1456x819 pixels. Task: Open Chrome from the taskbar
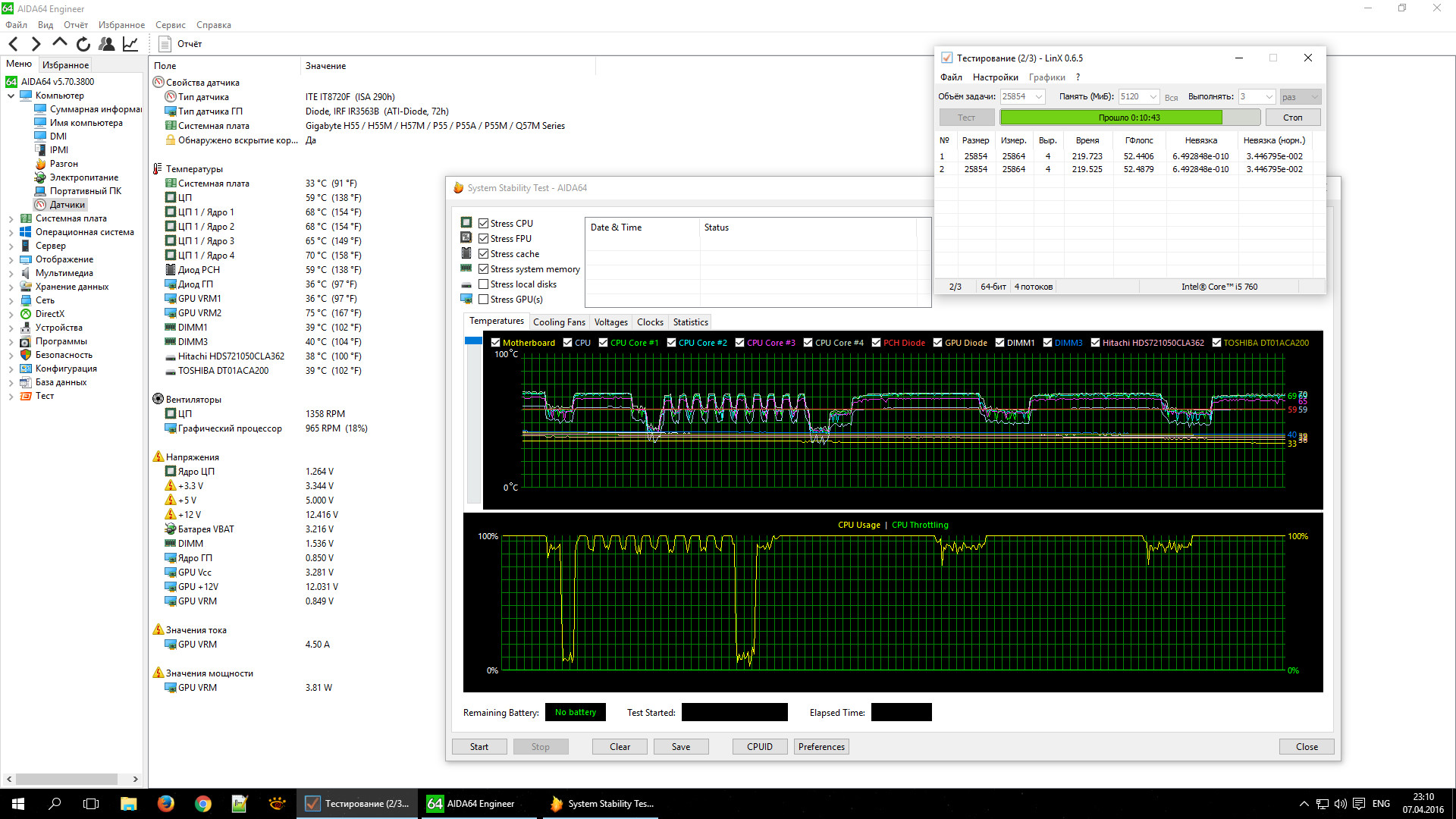(x=202, y=804)
